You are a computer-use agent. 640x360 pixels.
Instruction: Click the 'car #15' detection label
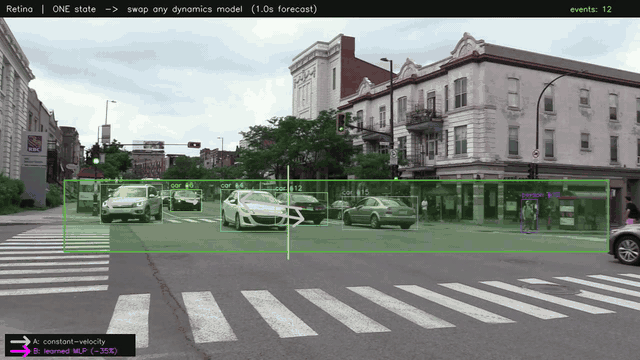tap(356, 192)
